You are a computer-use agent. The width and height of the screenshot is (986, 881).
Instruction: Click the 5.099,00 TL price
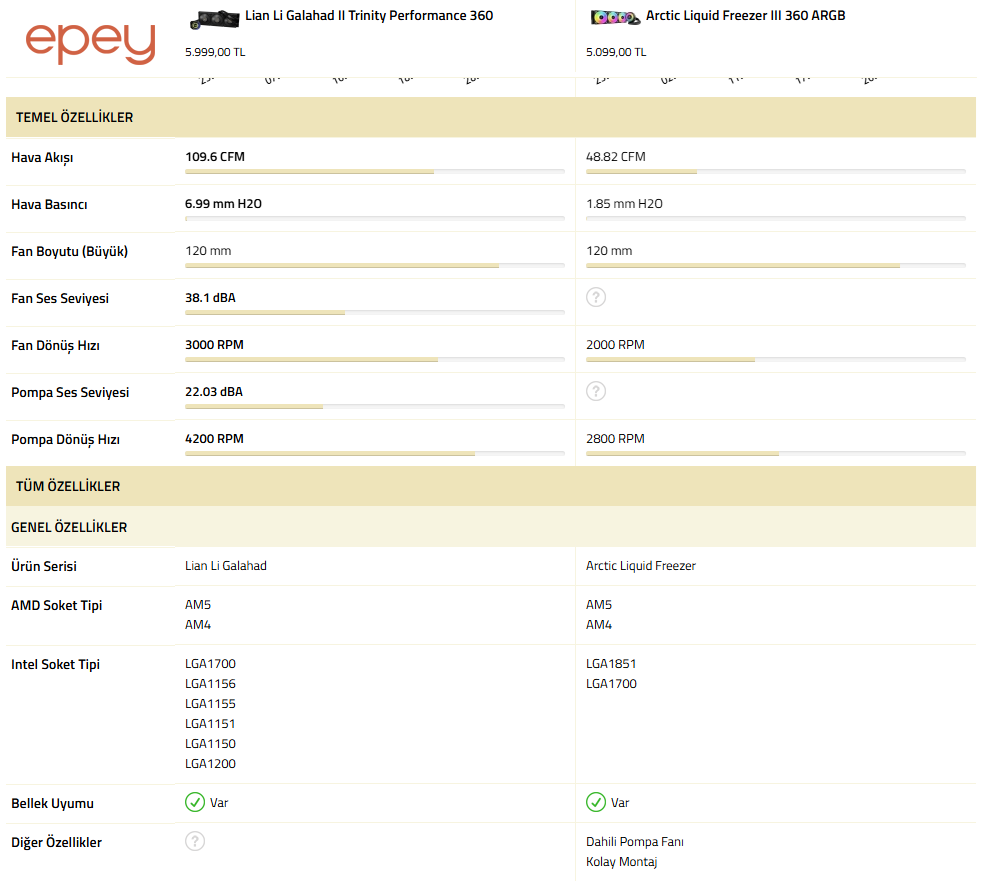(x=616, y=52)
